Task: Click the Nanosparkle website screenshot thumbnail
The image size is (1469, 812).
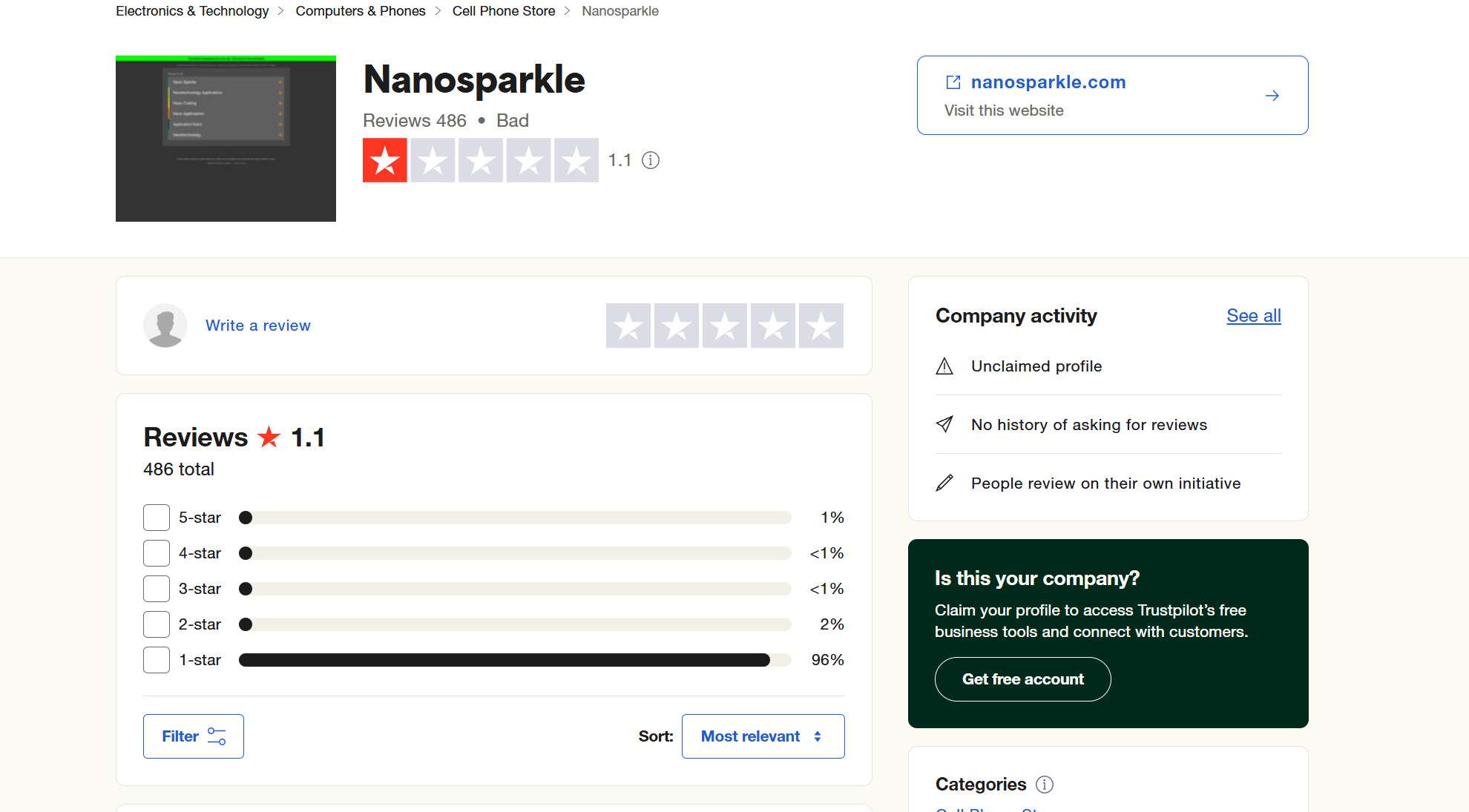Action: [225, 137]
